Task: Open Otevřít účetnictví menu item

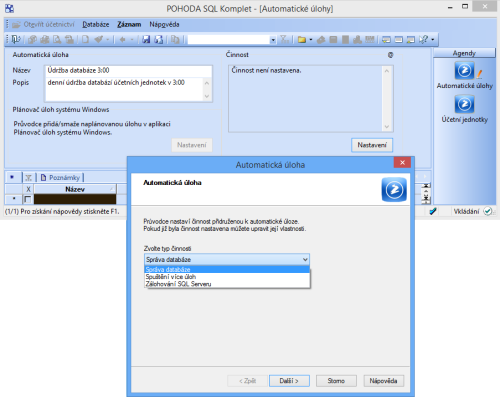Action: (x=43, y=24)
